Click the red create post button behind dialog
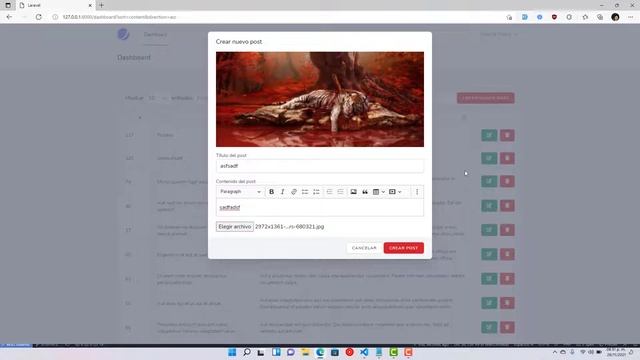640x360 pixels. (485, 98)
